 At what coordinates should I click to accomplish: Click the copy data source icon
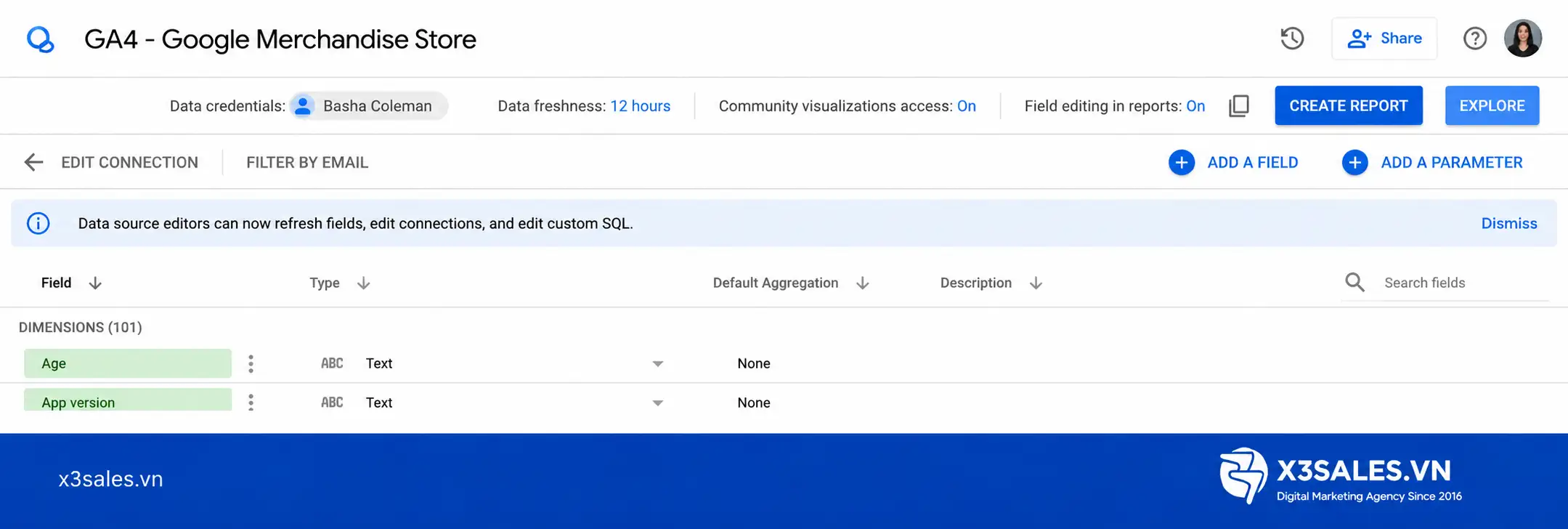[x=1239, y=106]
